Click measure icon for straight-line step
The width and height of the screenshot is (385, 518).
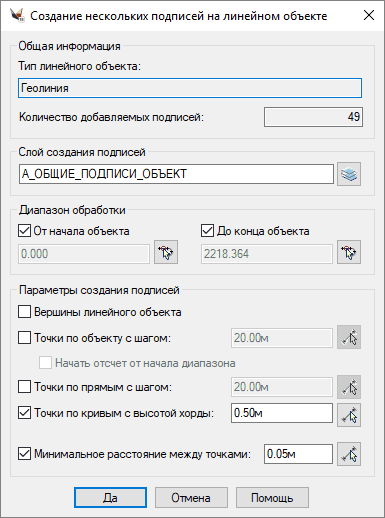pyautogui.click(x=349, y=387)
